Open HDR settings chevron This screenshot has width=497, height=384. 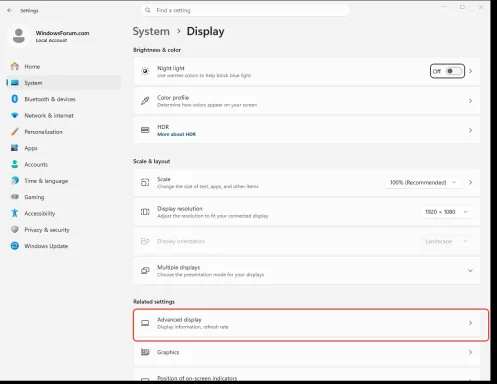470,130
